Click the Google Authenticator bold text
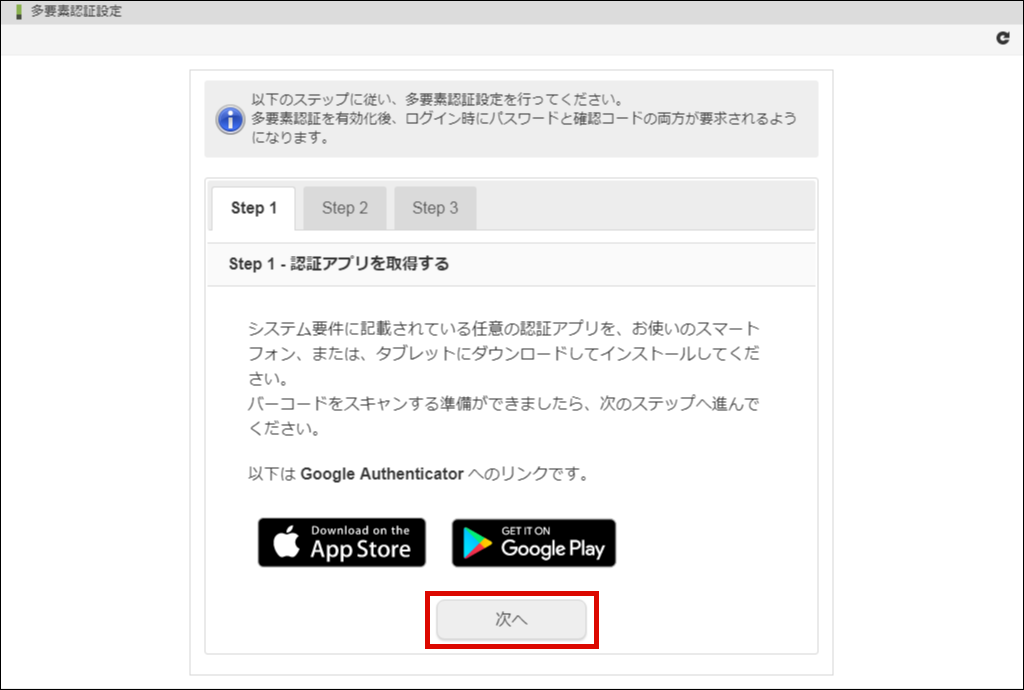 point(382,474)
